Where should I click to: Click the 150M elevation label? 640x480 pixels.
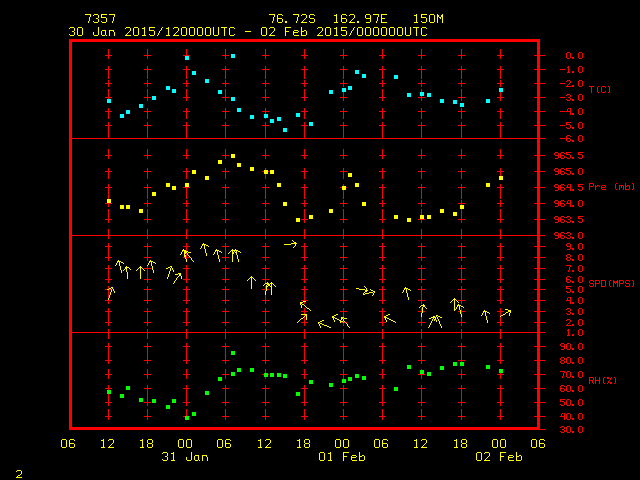pyautogui.click(x=428, y=19)
